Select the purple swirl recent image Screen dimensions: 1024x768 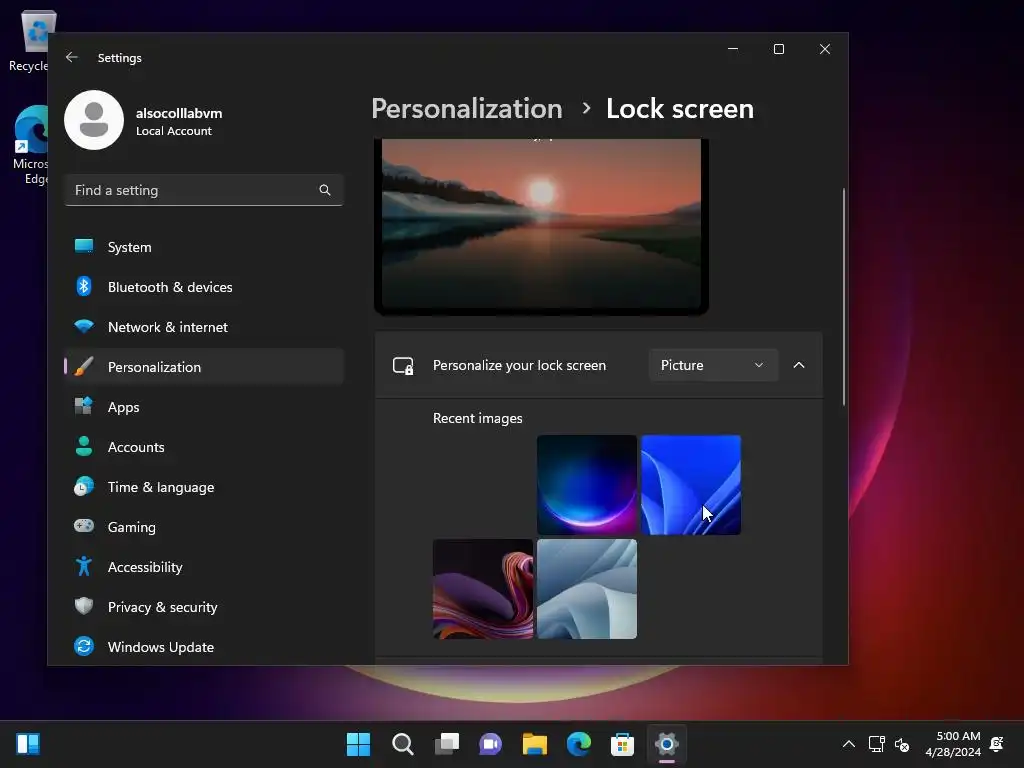coord(483,588)
